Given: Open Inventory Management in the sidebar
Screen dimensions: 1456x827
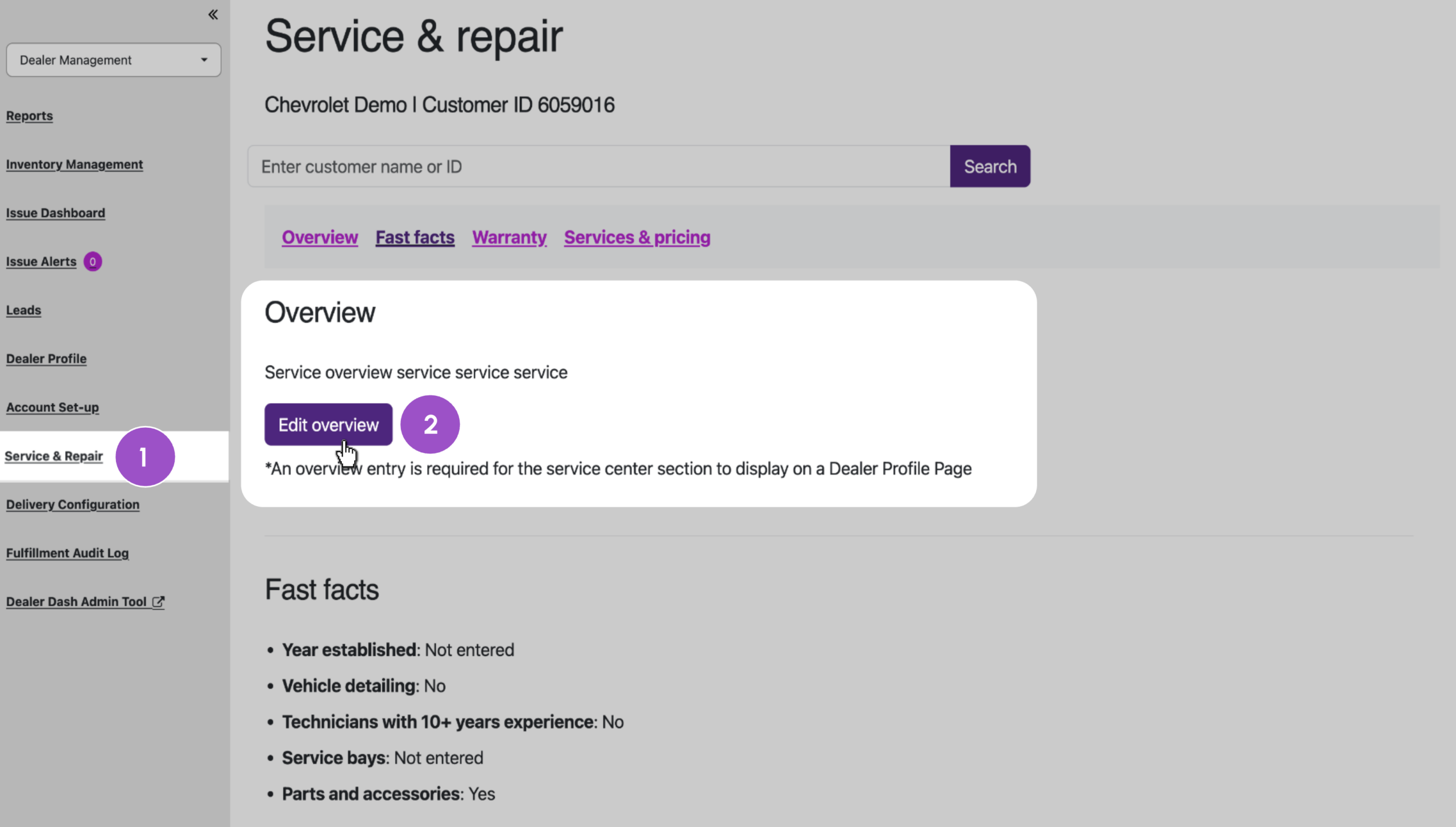Looking at the screenshot, I should point(75,164).
